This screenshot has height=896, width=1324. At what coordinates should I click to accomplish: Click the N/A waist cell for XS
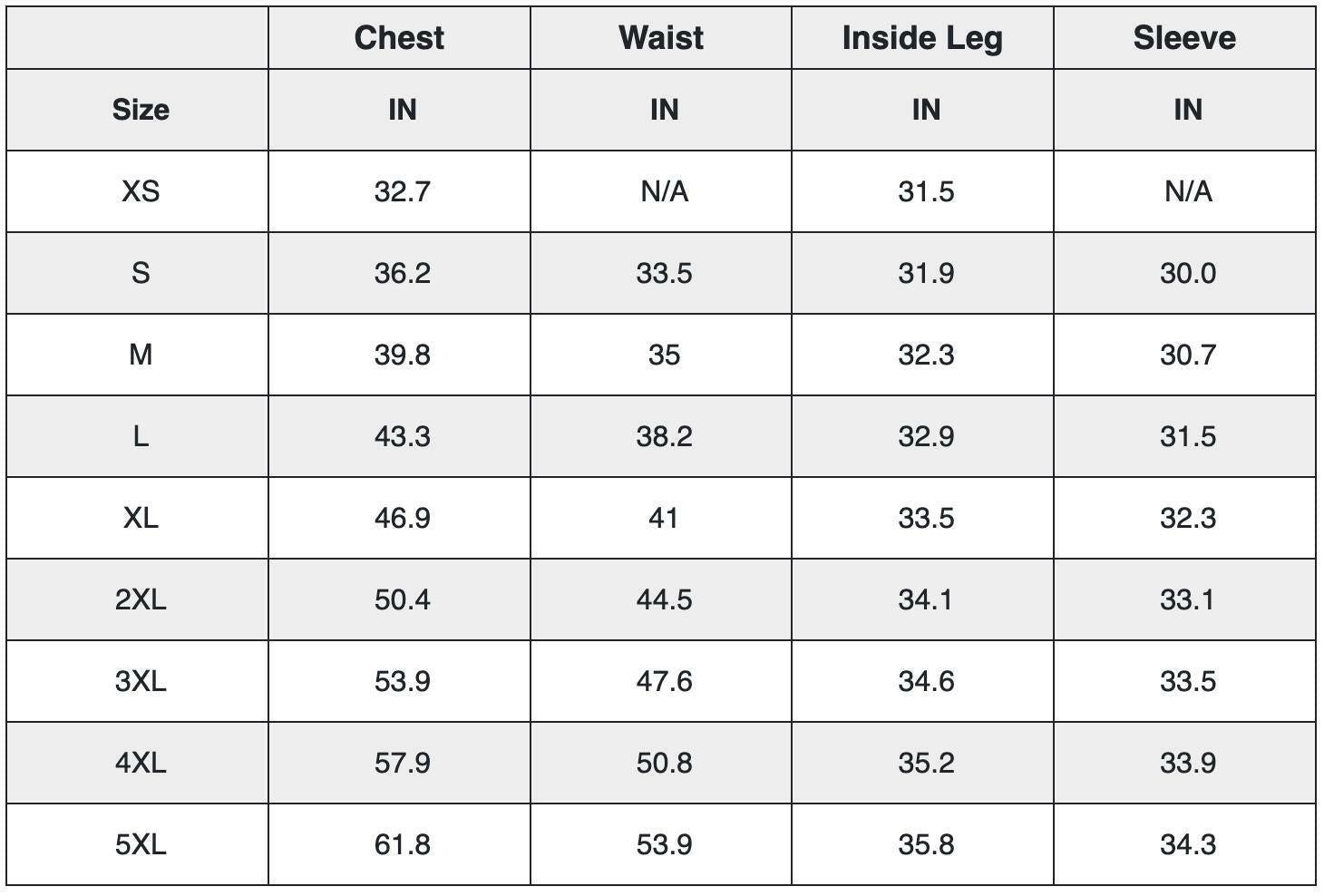pos(664,191)
